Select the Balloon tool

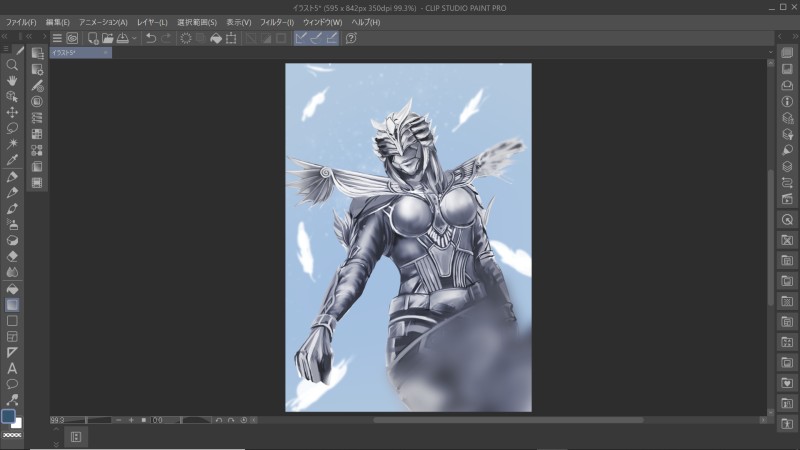click(x=12, y=384)
